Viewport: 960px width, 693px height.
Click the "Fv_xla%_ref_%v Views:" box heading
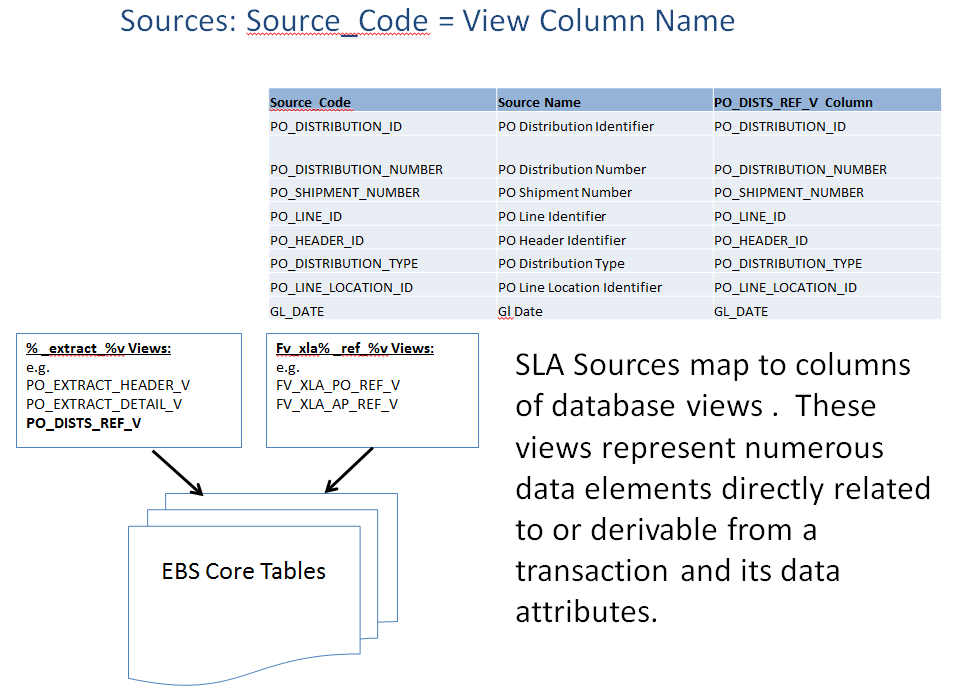pyautogui.click(x=354, y=349)
